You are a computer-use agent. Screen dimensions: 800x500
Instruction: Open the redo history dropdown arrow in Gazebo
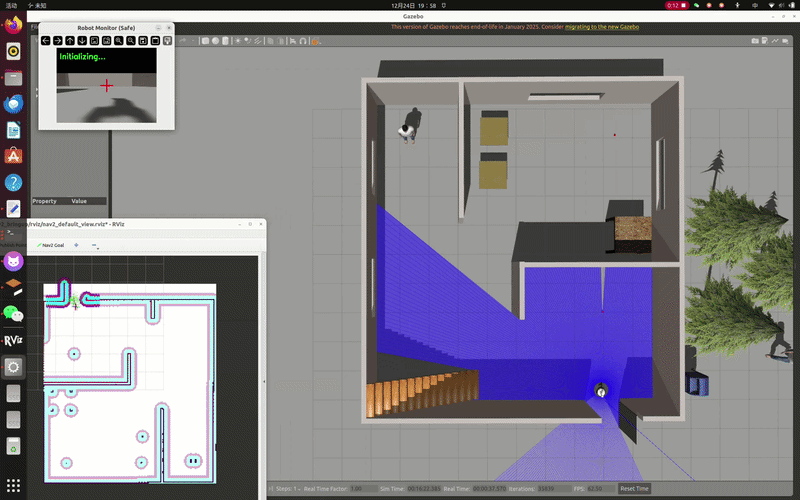click(x=193, y=41)
